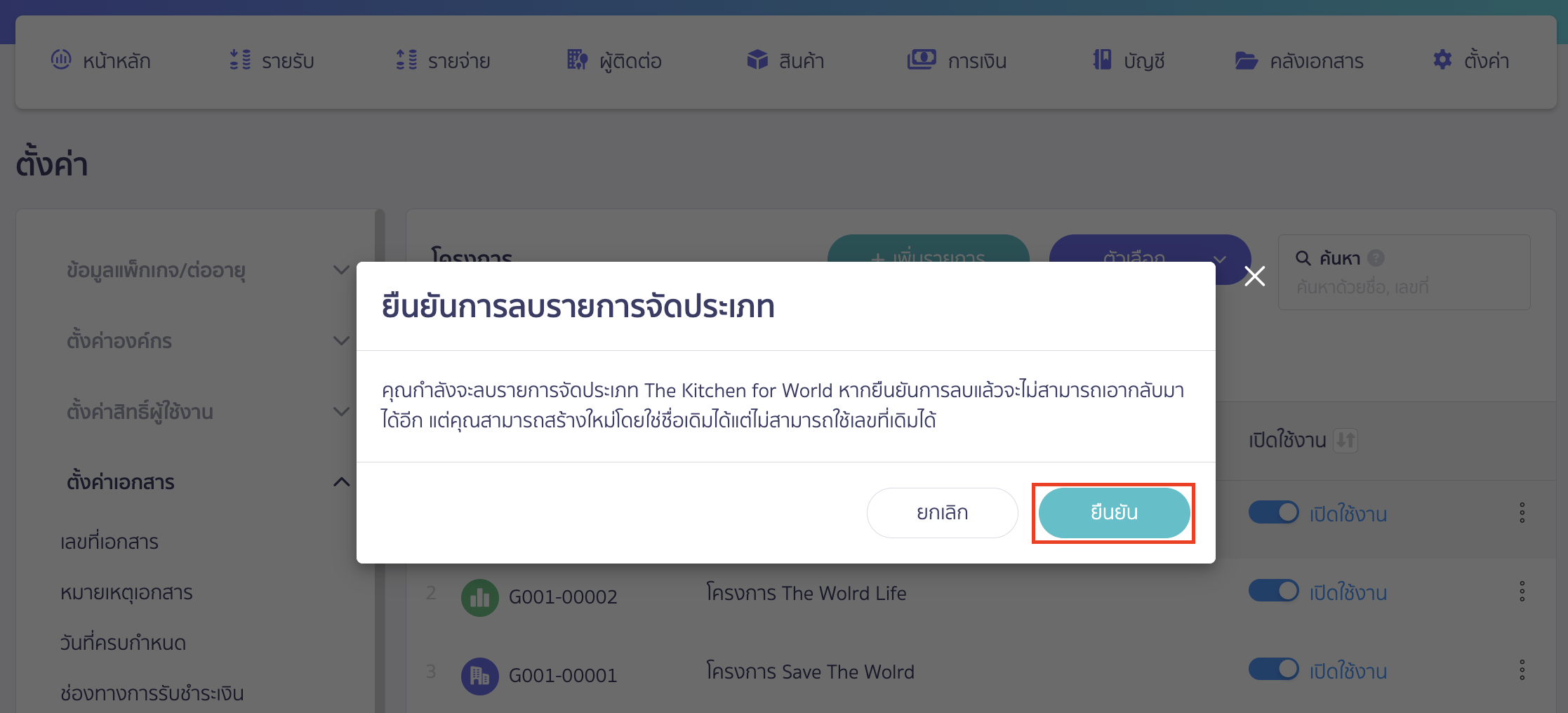Screen dimensions: 1568x713
Task: Click the ตั้งค่า settings gear icon
Action: pos(1442,60)
